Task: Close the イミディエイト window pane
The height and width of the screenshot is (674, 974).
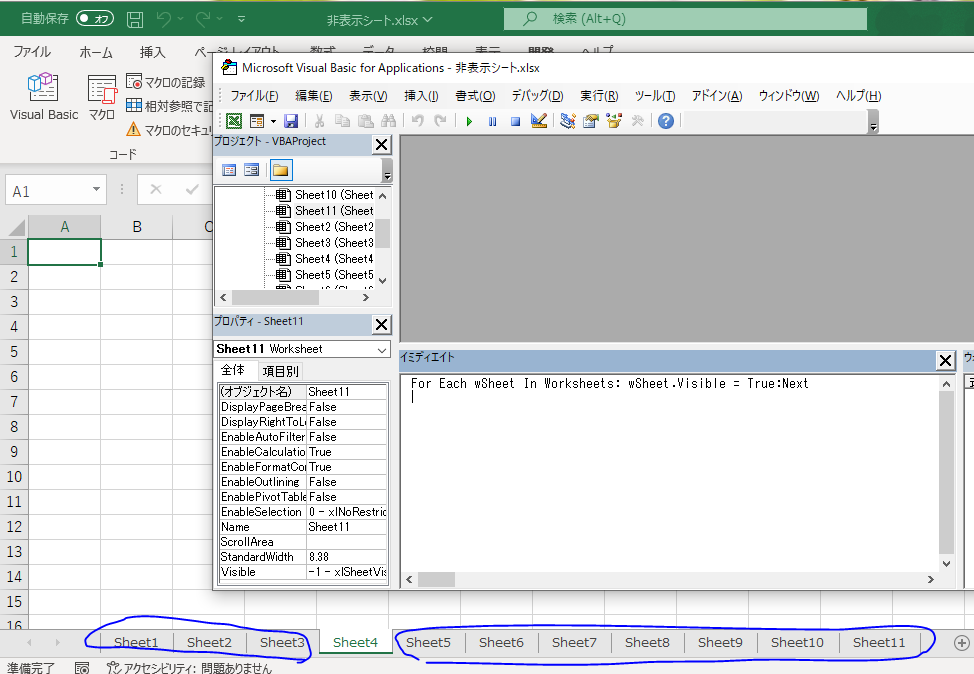Action: pos(945,360)
